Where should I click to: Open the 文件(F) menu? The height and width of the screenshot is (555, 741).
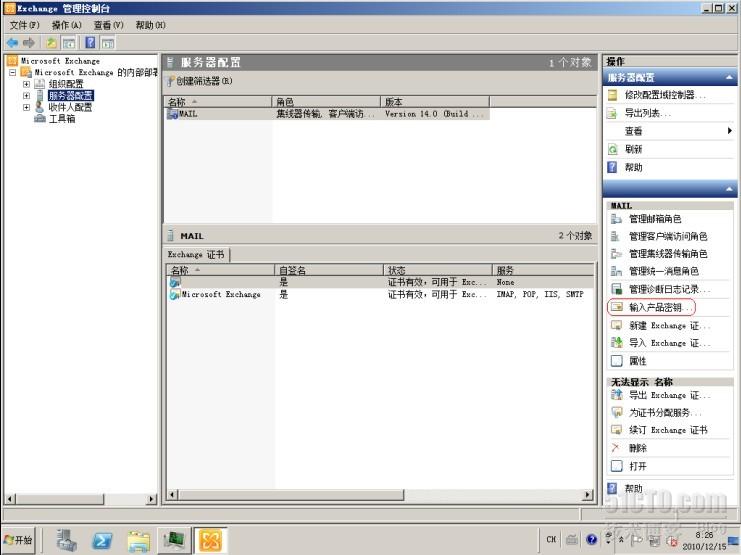click(x=25, y=25)
